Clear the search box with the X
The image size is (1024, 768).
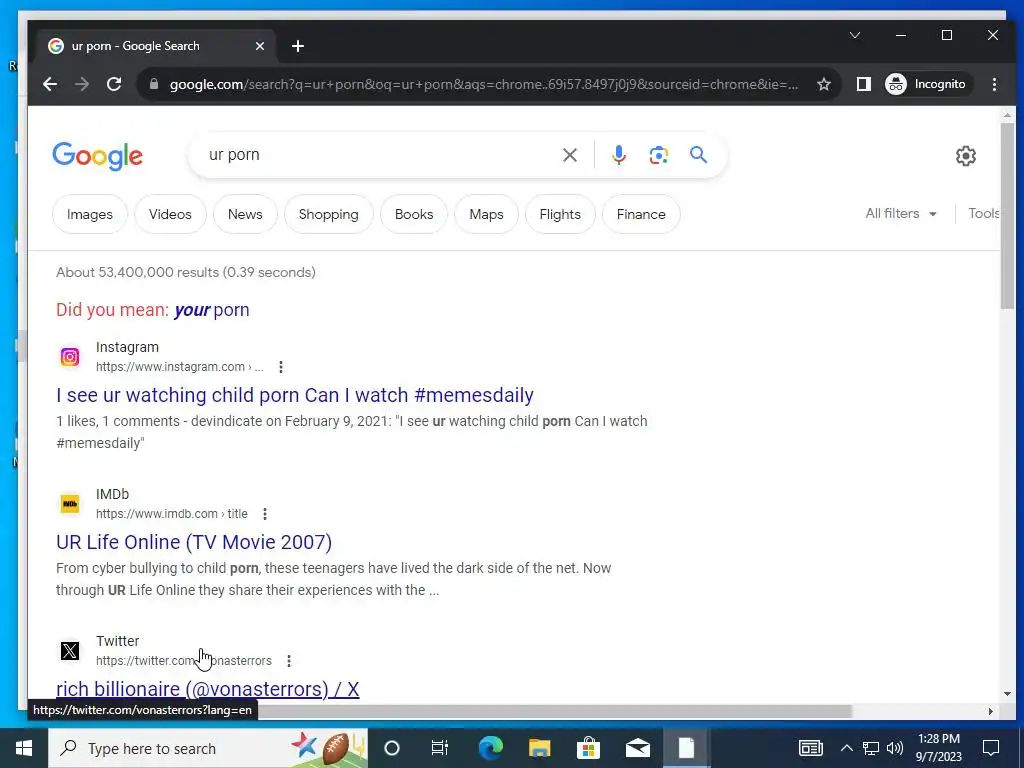569,155
